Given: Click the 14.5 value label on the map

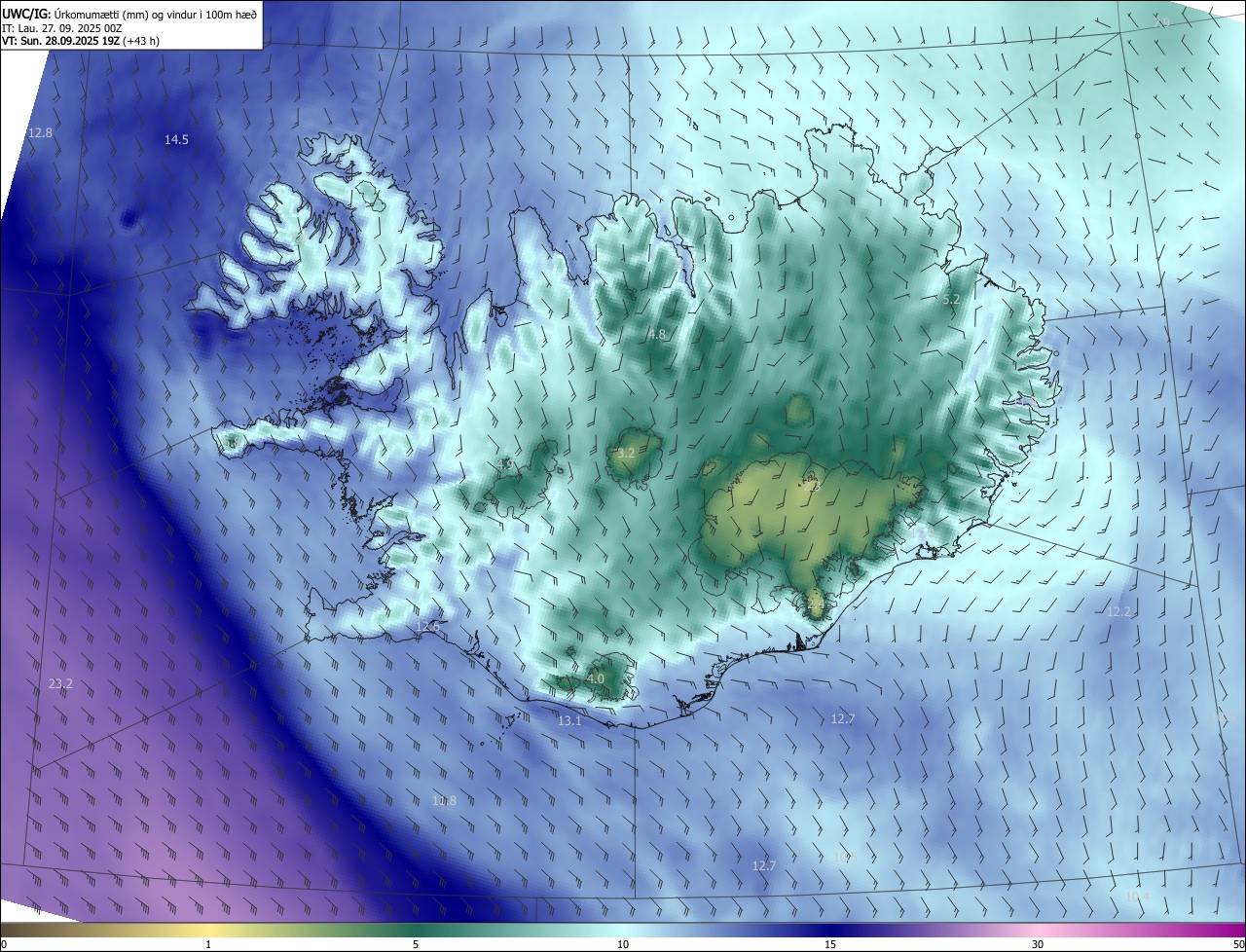Looking at the screenshot, I should (176, 140).
